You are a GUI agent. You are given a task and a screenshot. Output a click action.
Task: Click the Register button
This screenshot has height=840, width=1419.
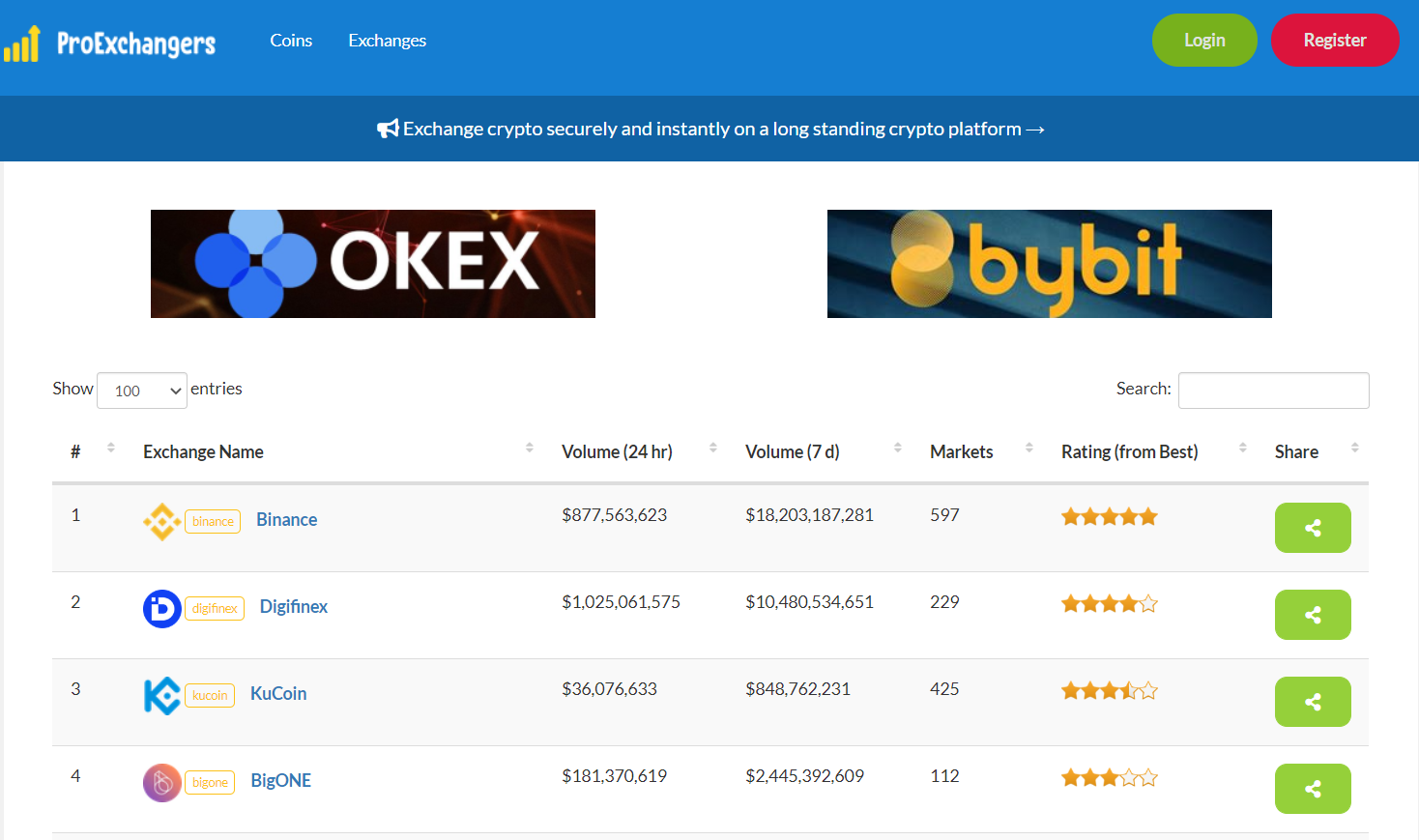coord(1335,41)
